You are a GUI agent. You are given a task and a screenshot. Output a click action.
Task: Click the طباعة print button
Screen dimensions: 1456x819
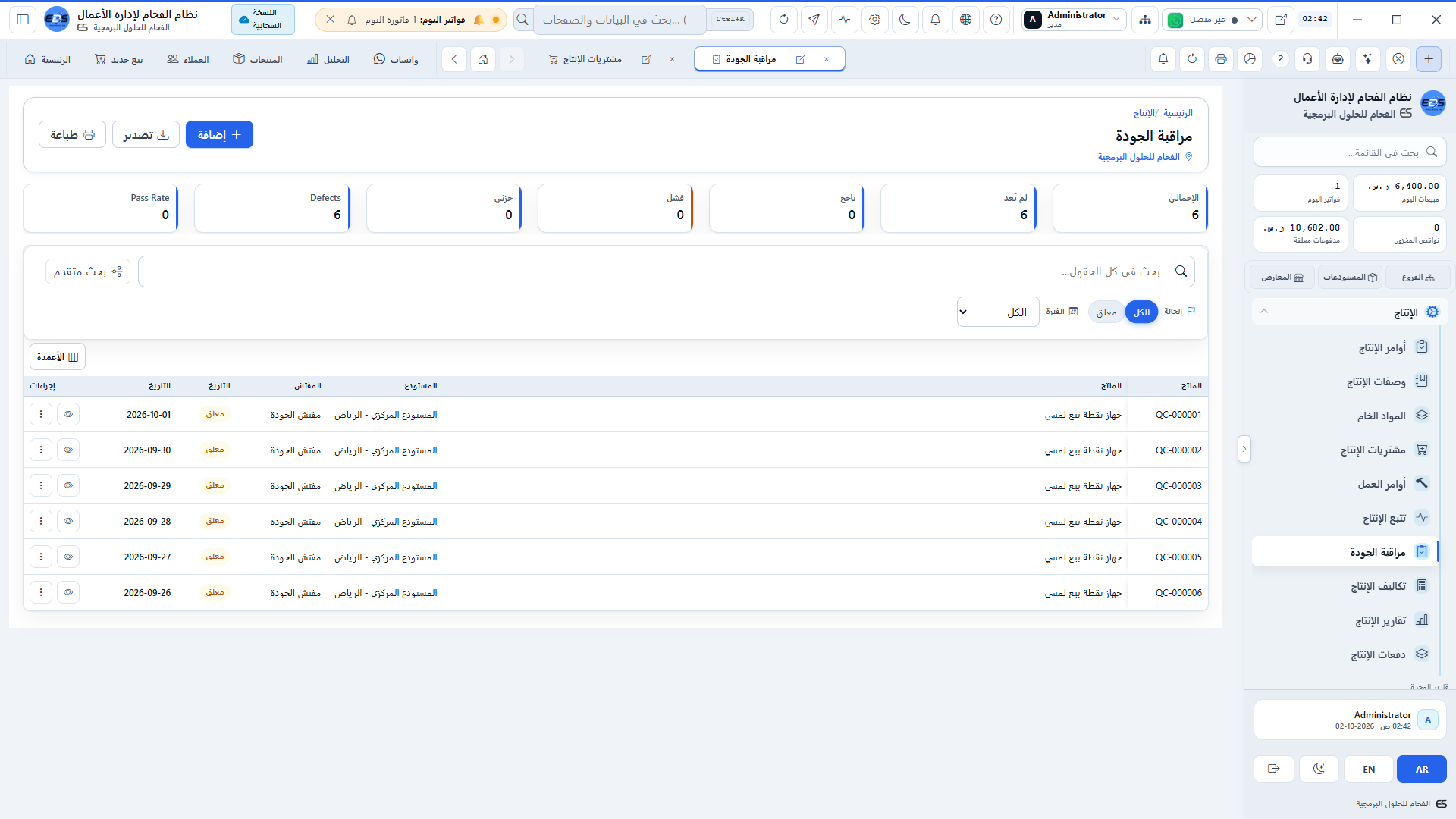72,135
